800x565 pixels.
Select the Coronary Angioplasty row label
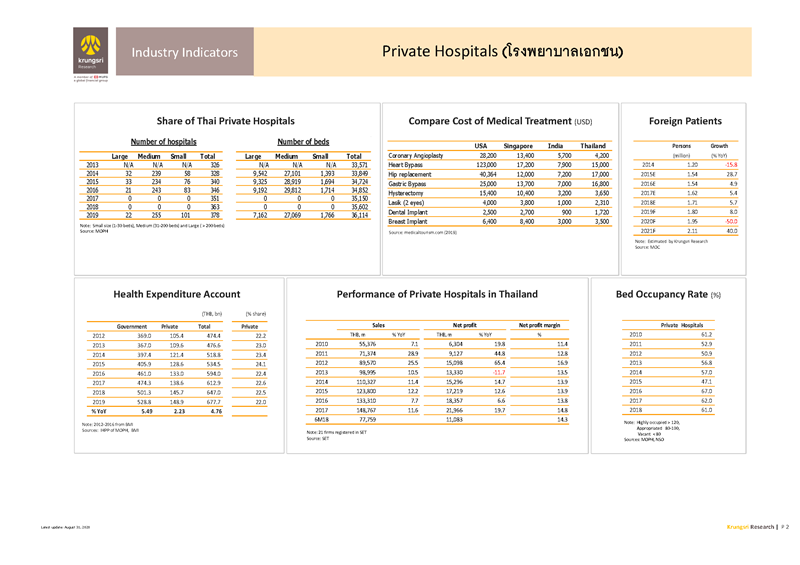[x=420, y=156]
